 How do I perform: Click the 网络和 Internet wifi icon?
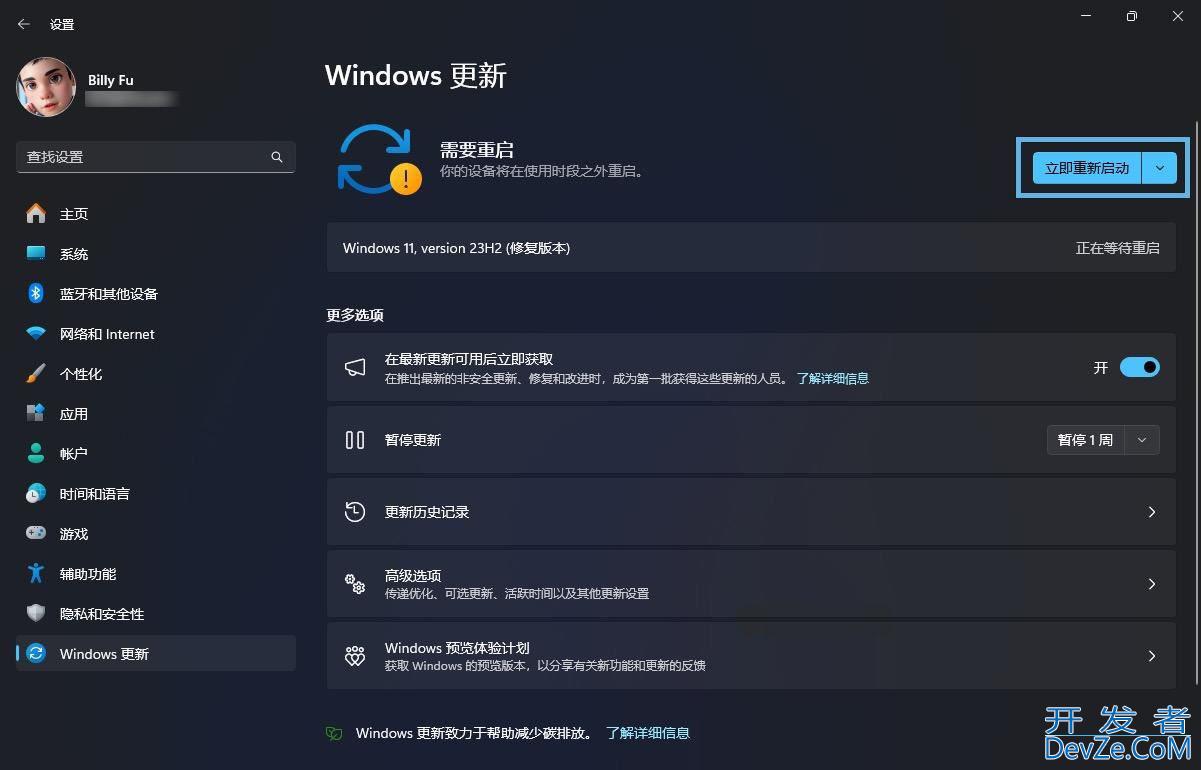tap(36, 333)
